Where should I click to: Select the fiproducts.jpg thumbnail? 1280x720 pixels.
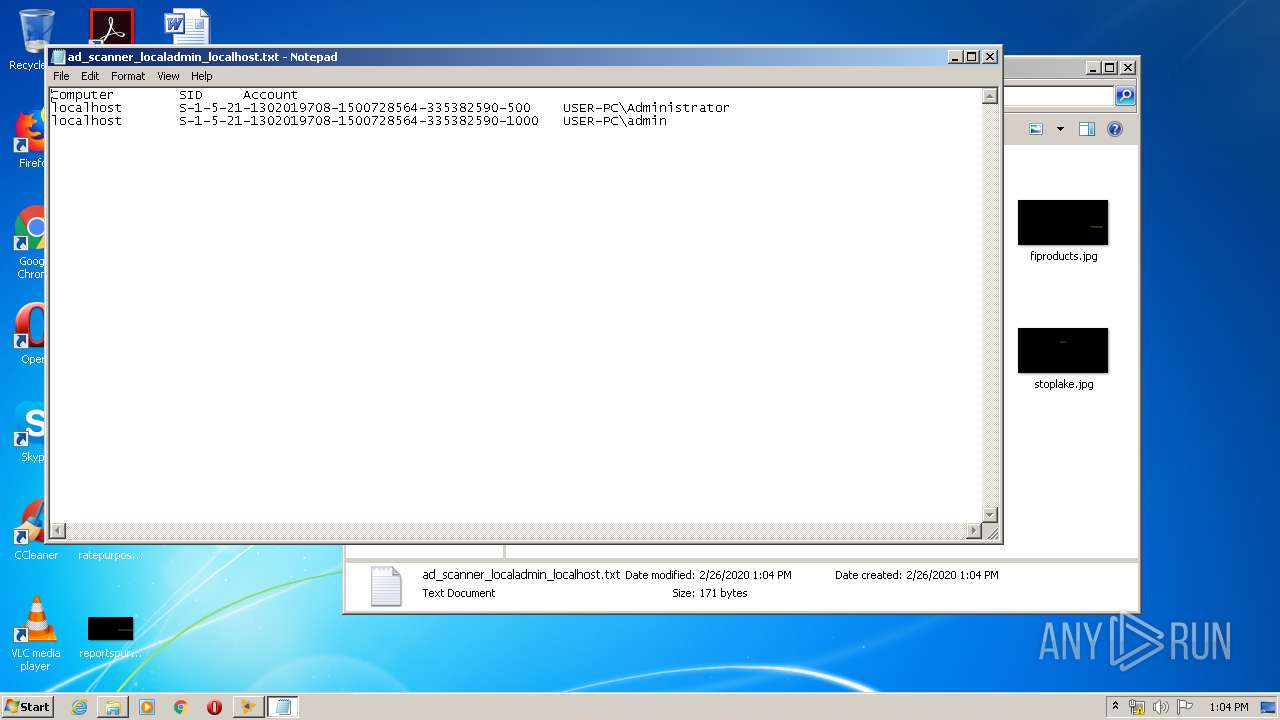(1063, 222)
